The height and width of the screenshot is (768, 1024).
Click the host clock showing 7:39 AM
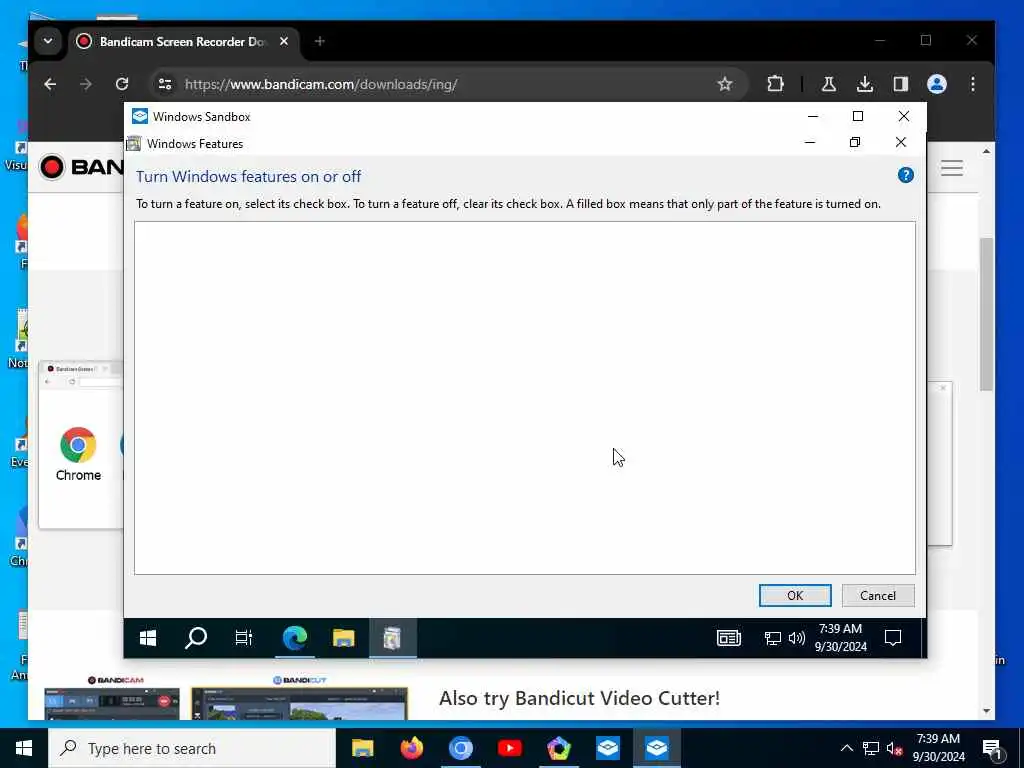938,748
